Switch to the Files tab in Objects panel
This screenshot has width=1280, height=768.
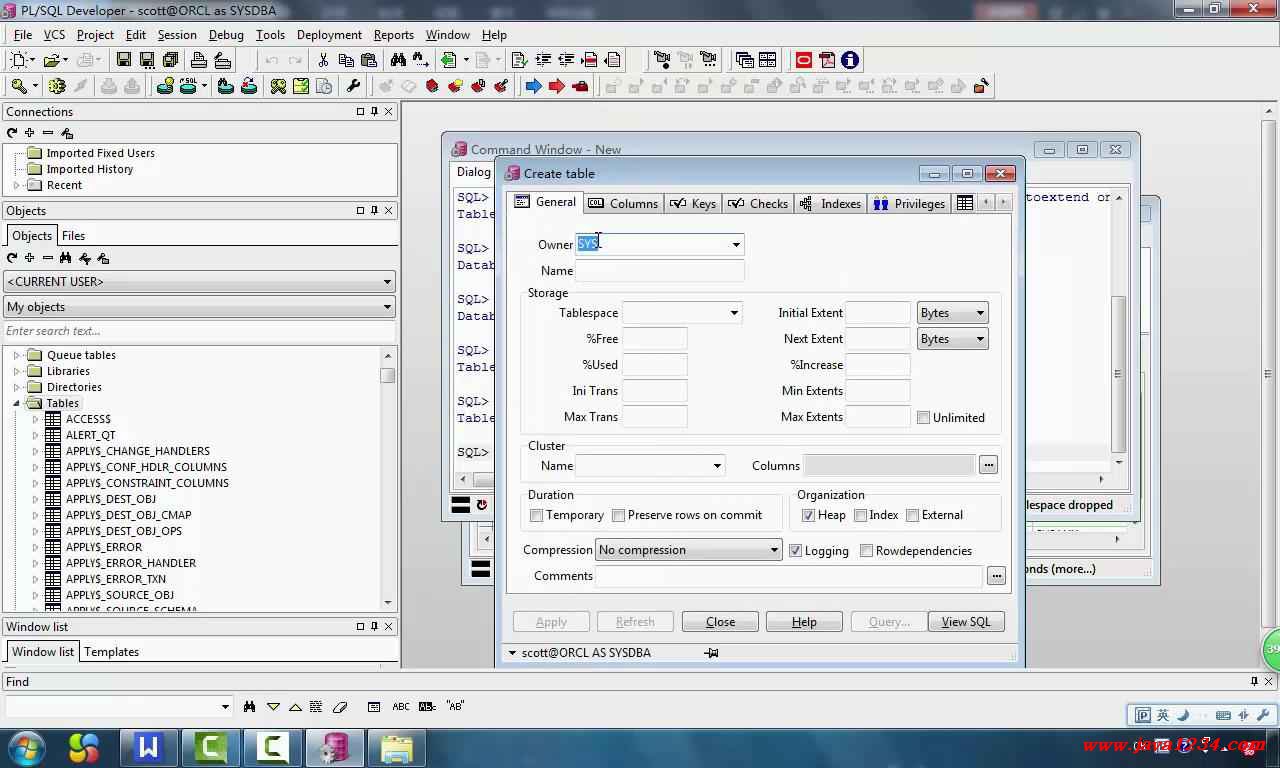[x=73, y=236]
